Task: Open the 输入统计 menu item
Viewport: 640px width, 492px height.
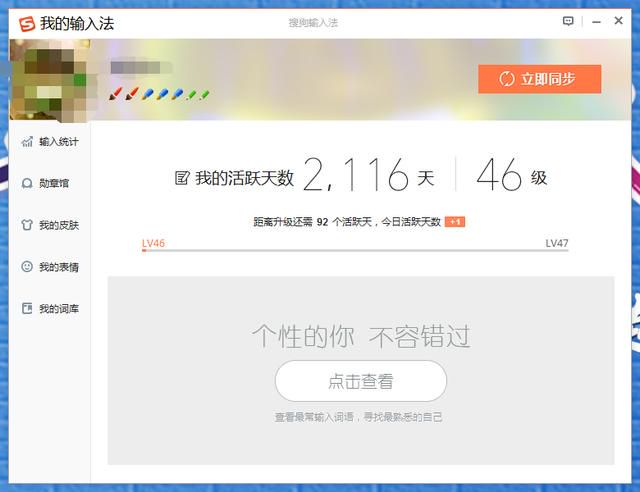Action: 50,142
